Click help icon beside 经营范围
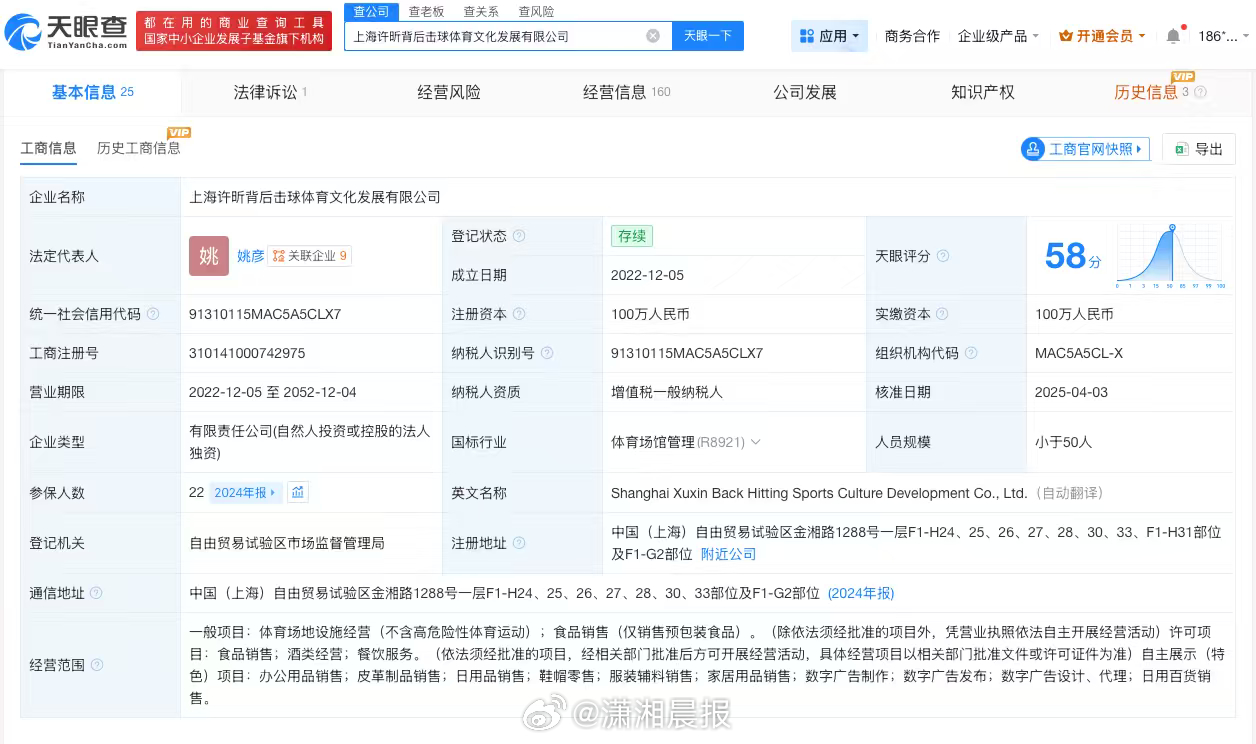Screen dimensions: 1256x744 pyautogui.click(x=97, y=665)
